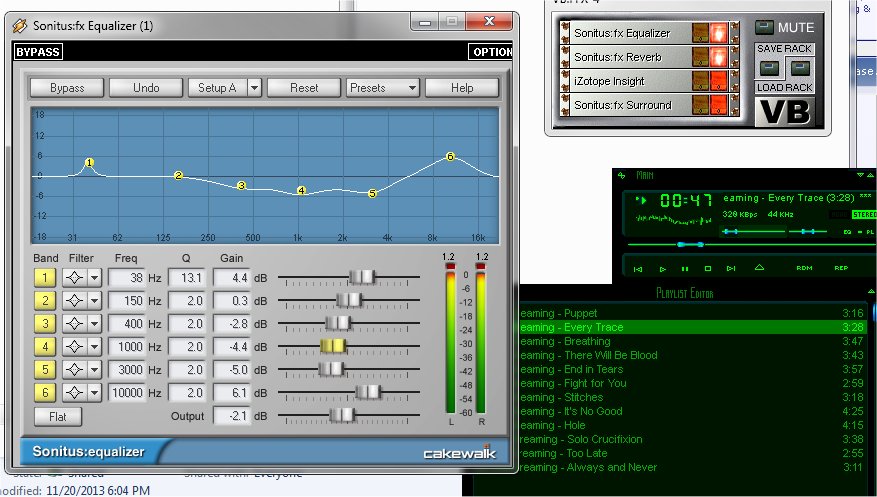Select band 2 node on the EQ graph
Screen dimensions: 877x497
[178, 176]
